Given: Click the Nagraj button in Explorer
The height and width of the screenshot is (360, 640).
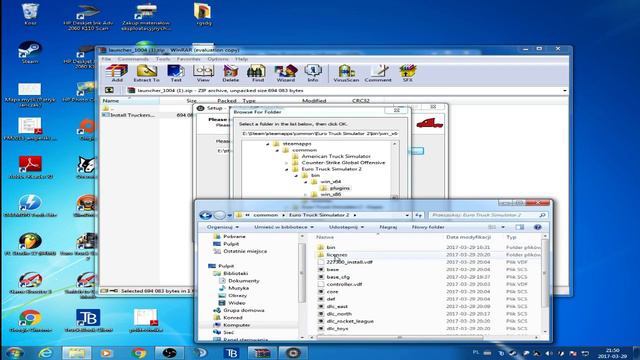Looking at the screenshot, I should pos(388,227).
